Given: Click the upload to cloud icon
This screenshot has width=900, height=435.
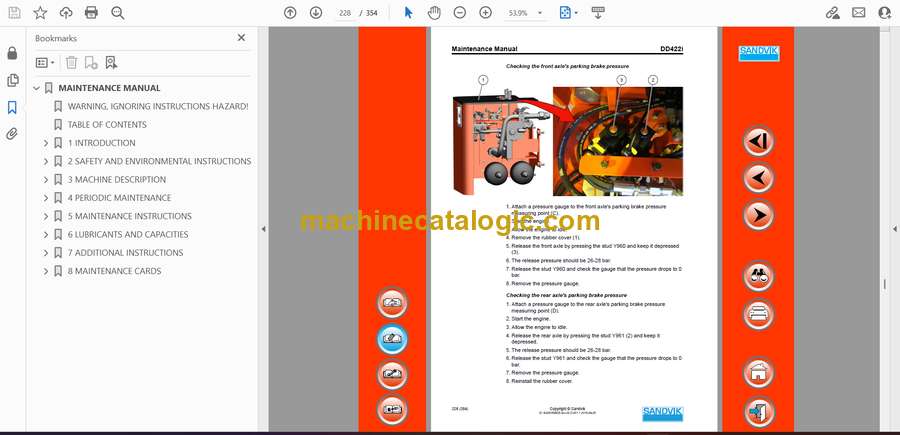Looking at the screenshot, I should (66, 13).
